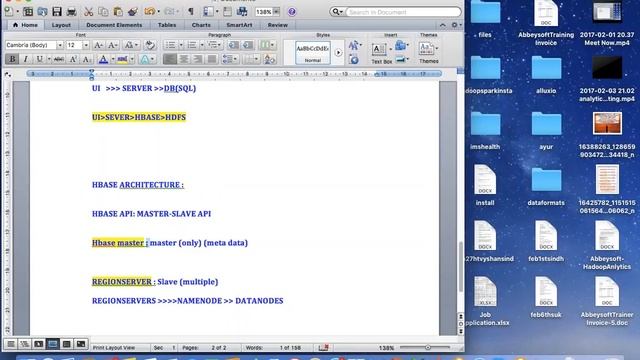640x360 pixels.
Task: Click the New blank document icon
Action: [9, 11]
